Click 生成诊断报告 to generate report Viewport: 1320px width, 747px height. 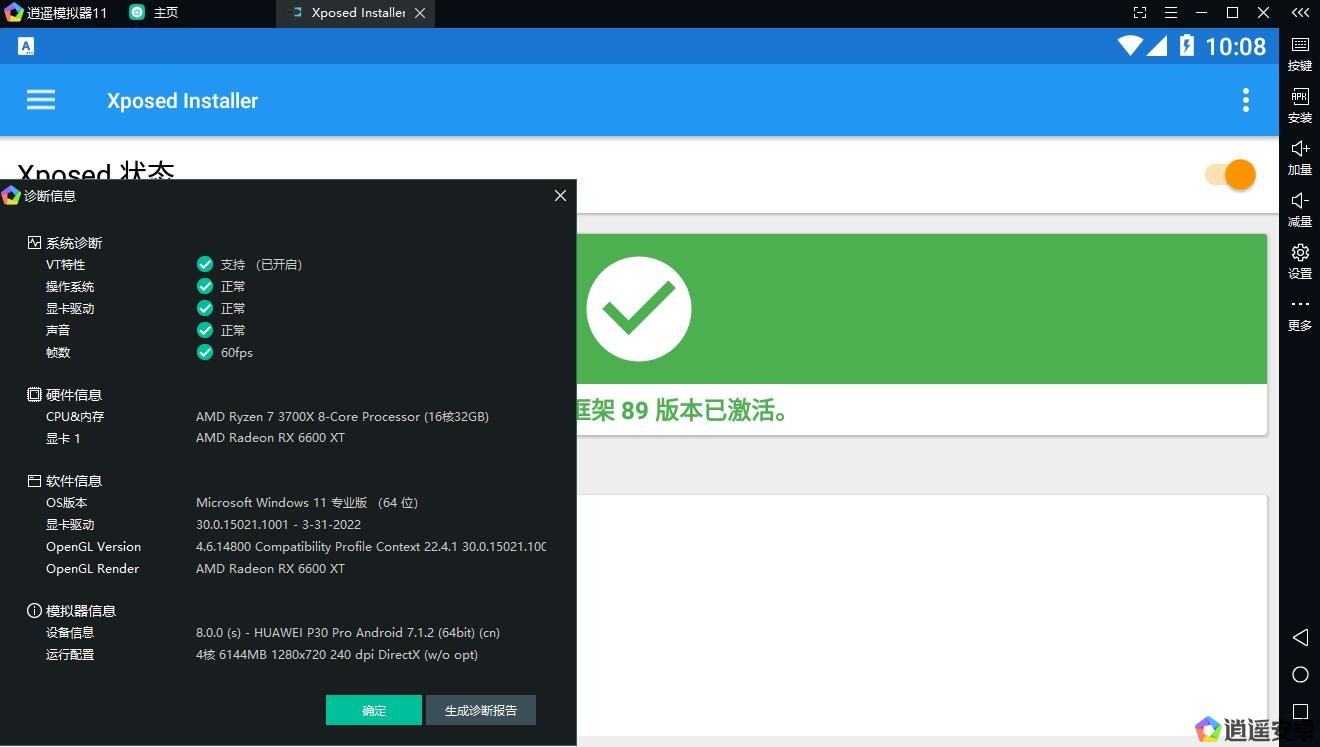(x=480, y=710)
